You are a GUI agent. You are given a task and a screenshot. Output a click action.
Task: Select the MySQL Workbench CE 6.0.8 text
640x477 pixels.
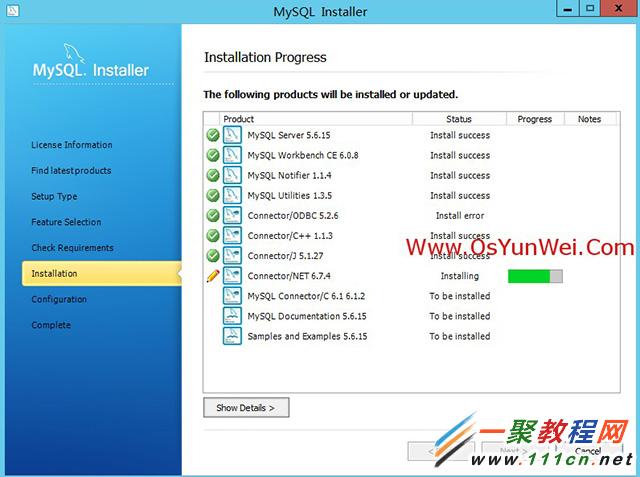coord(303,155)
